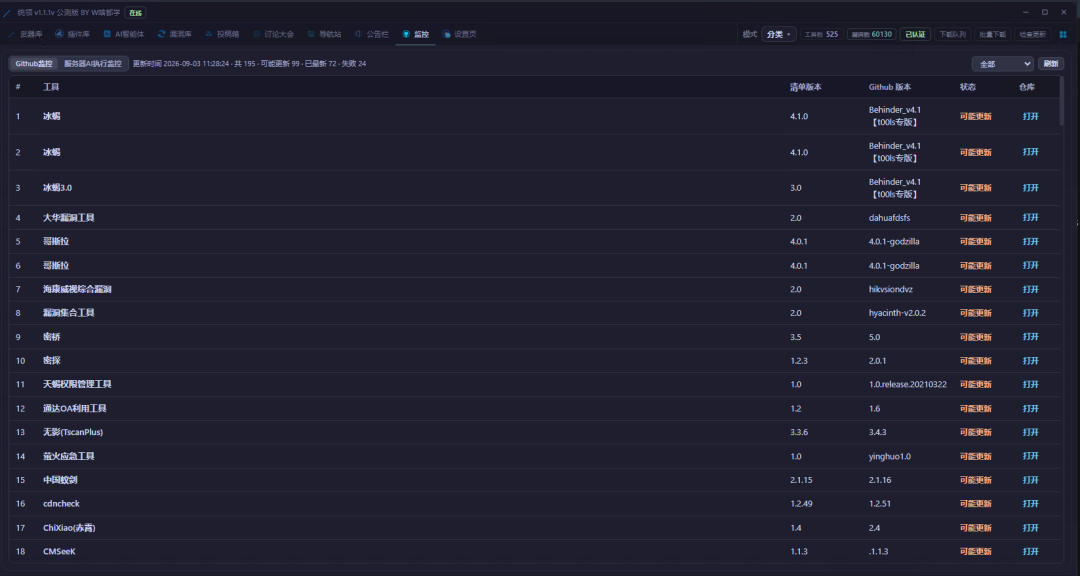Click 打开 in the 密桥 row

point(1030,337)
